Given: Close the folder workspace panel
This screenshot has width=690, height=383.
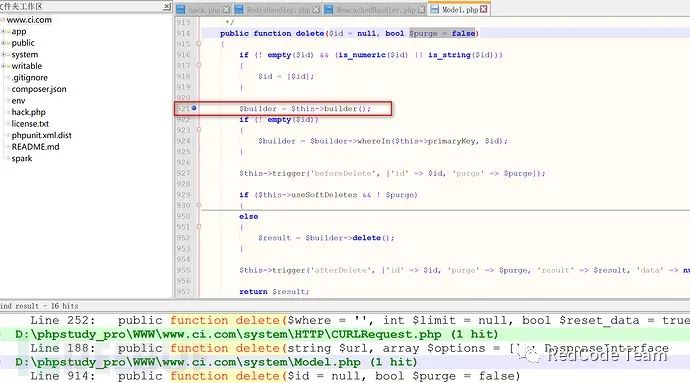Looking at the screenshot, I should point(167,6).
